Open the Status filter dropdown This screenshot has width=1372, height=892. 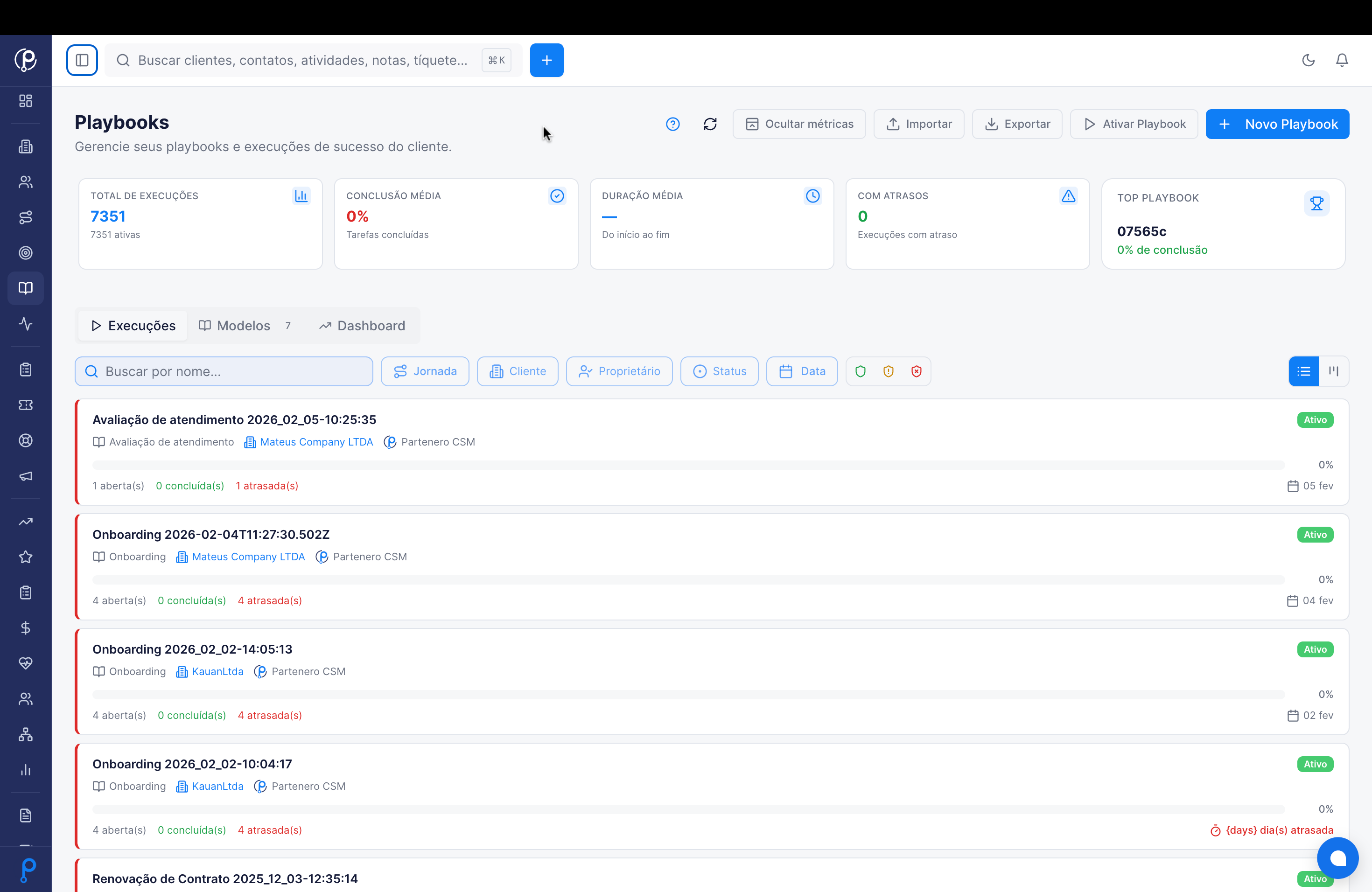click(719, 371)
